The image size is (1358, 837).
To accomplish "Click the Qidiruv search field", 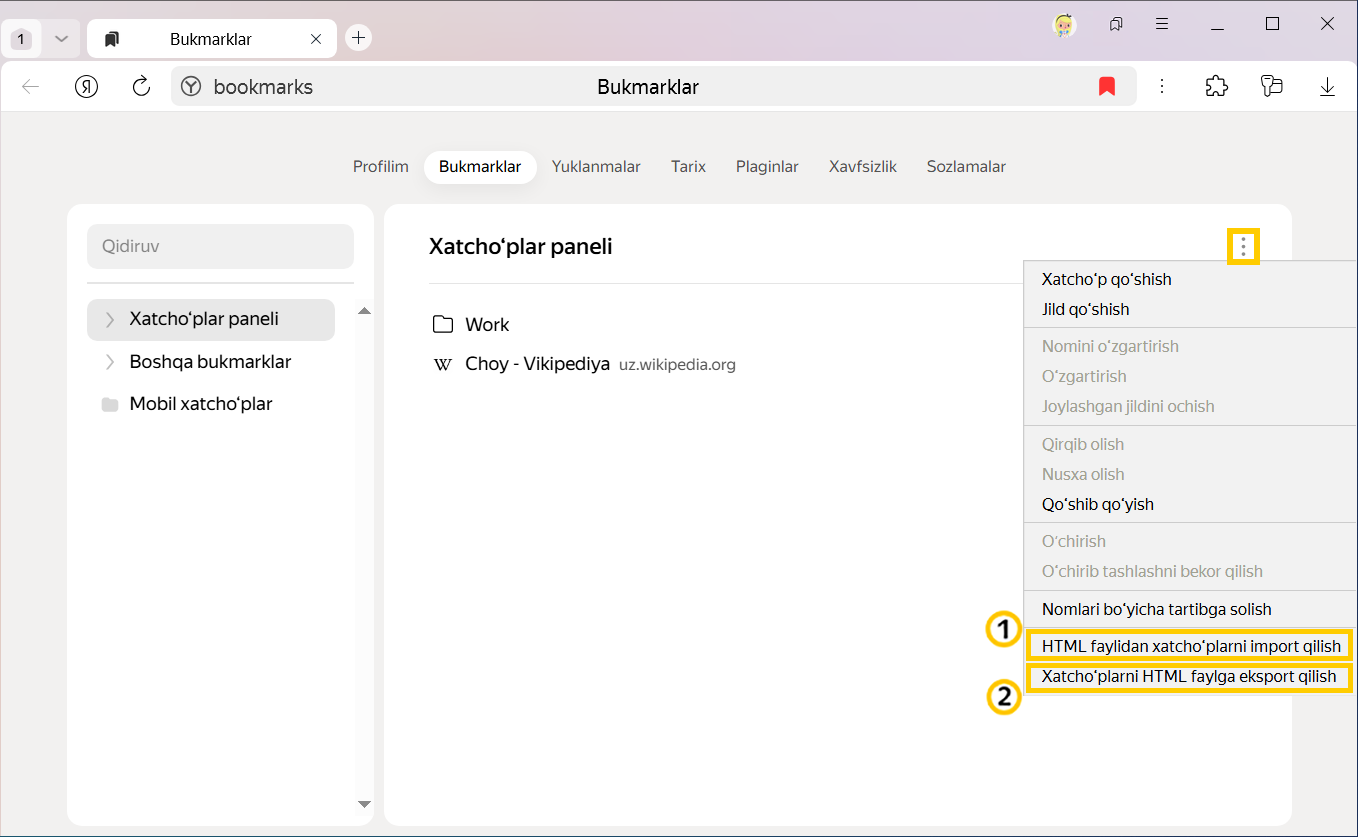I will click(x=220, y=246).
